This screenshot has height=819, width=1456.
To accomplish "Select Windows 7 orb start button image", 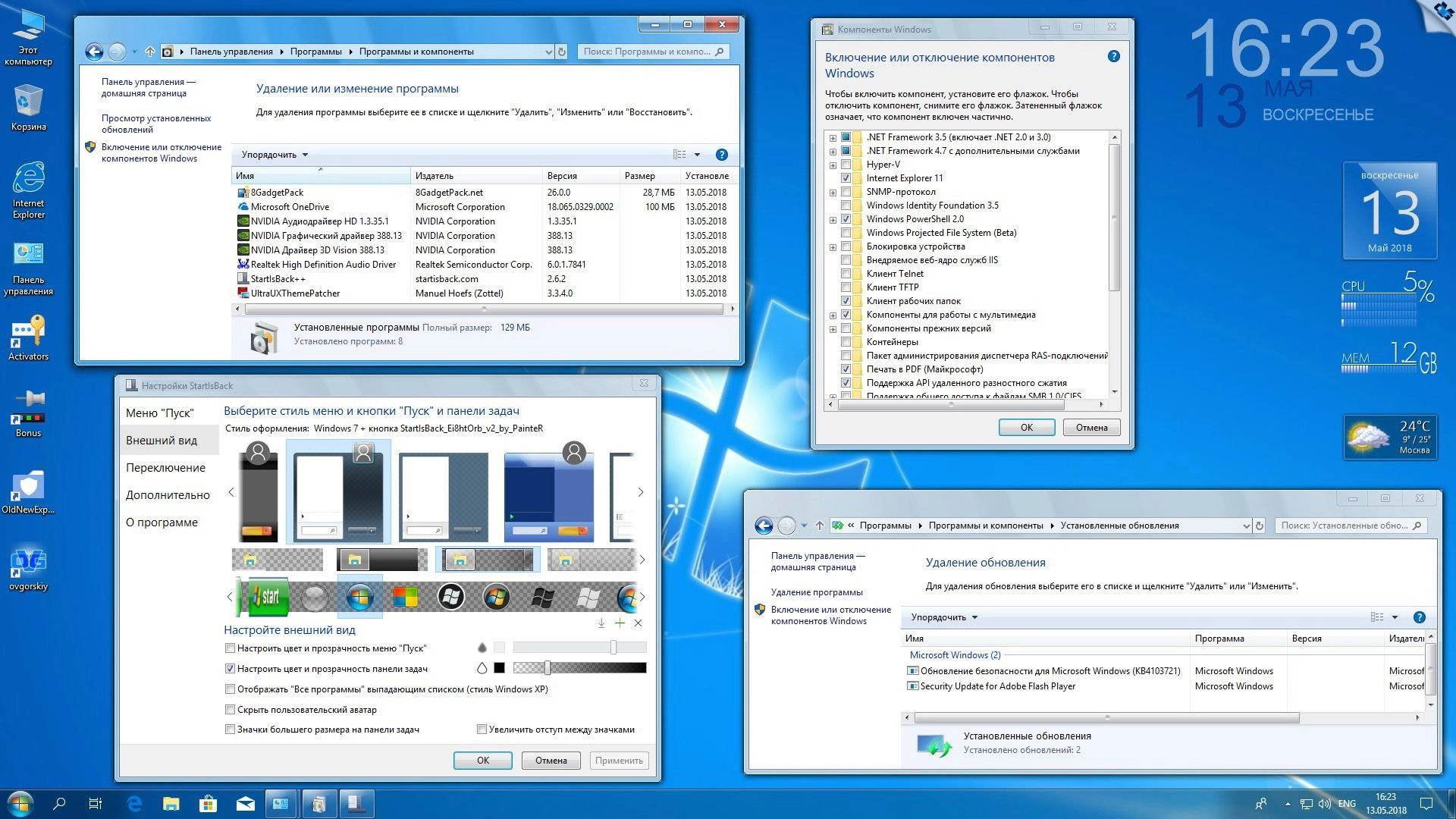I will click(359, 598).
